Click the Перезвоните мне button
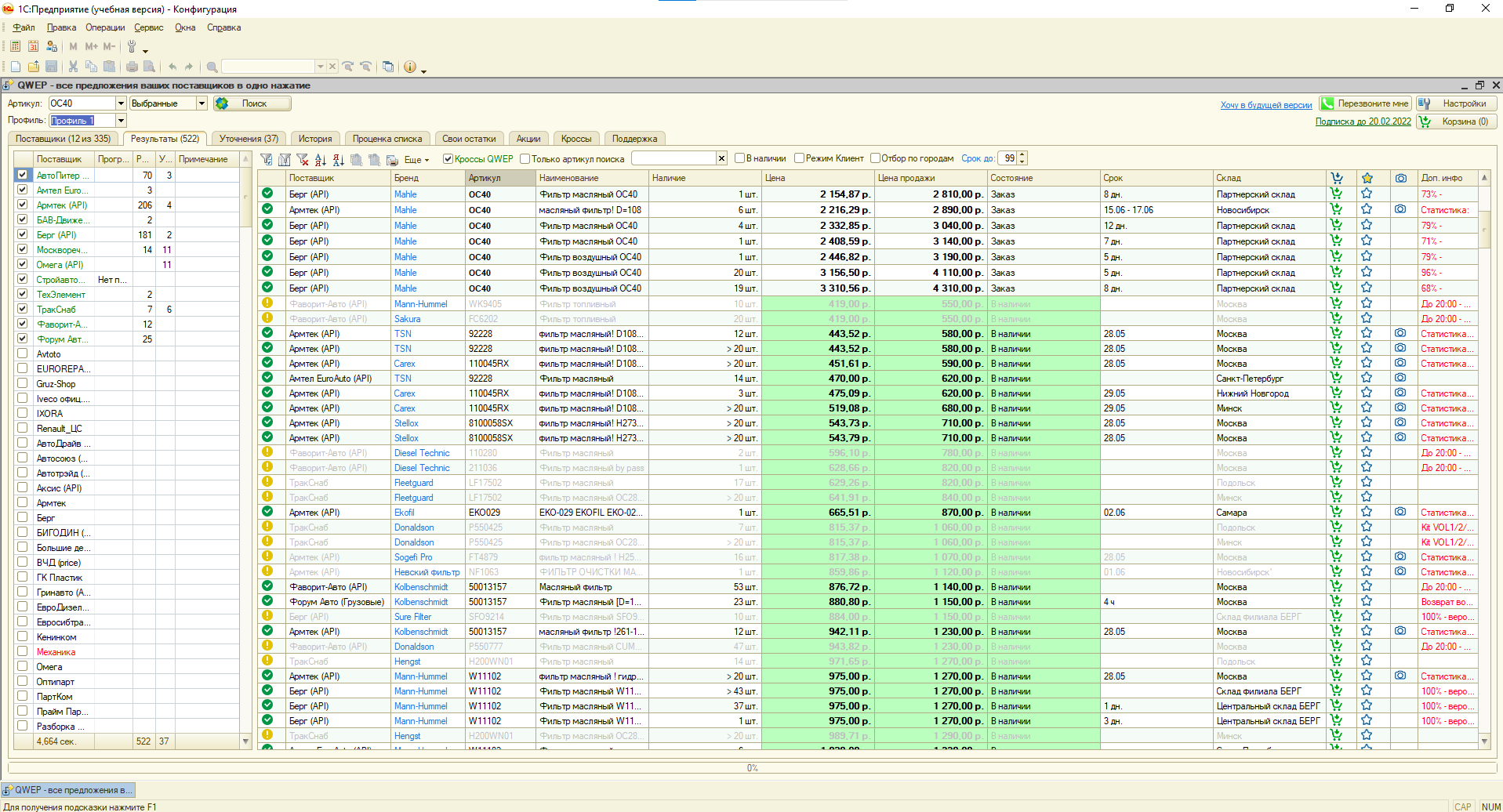Image resolution: width=1503 pixels, height=812 pixels. (x=1365, y=103)
